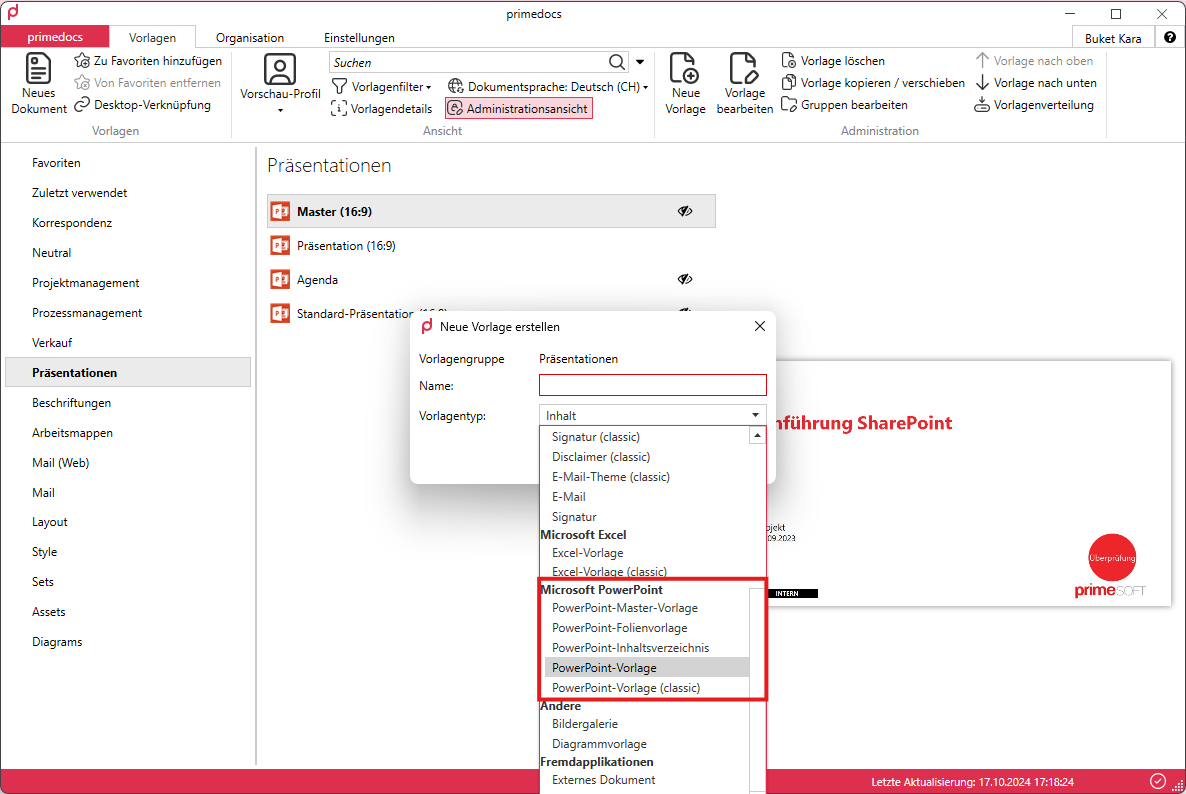Open the Vorlagenfilter dropdown

[382, 86]
